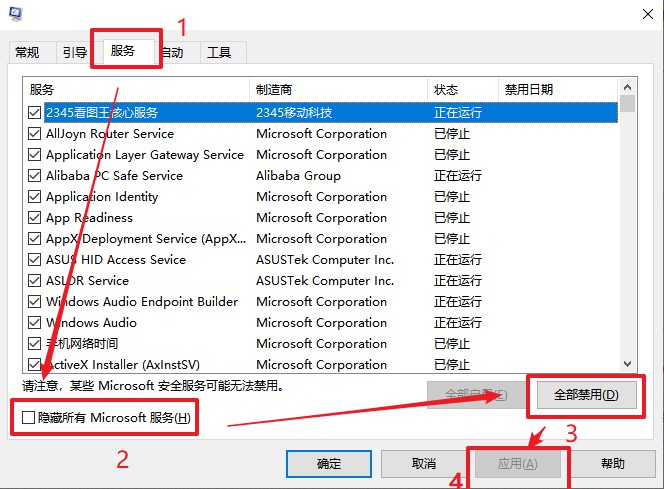Uncheck ASUS HID Access Sevice checkbox

pos(34,259)
